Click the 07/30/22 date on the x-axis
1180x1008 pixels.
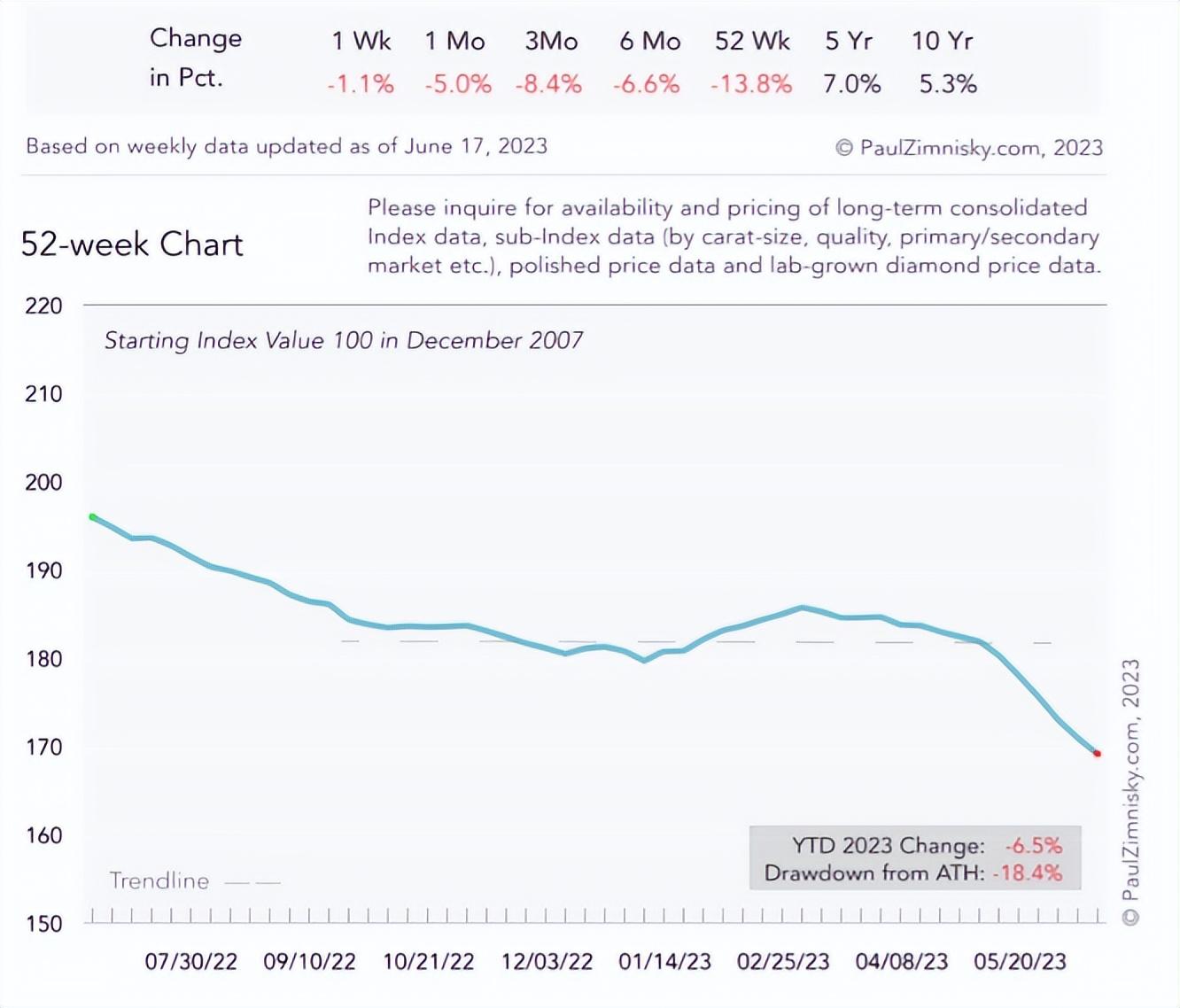pyautogui.click(x=191, y=962)
